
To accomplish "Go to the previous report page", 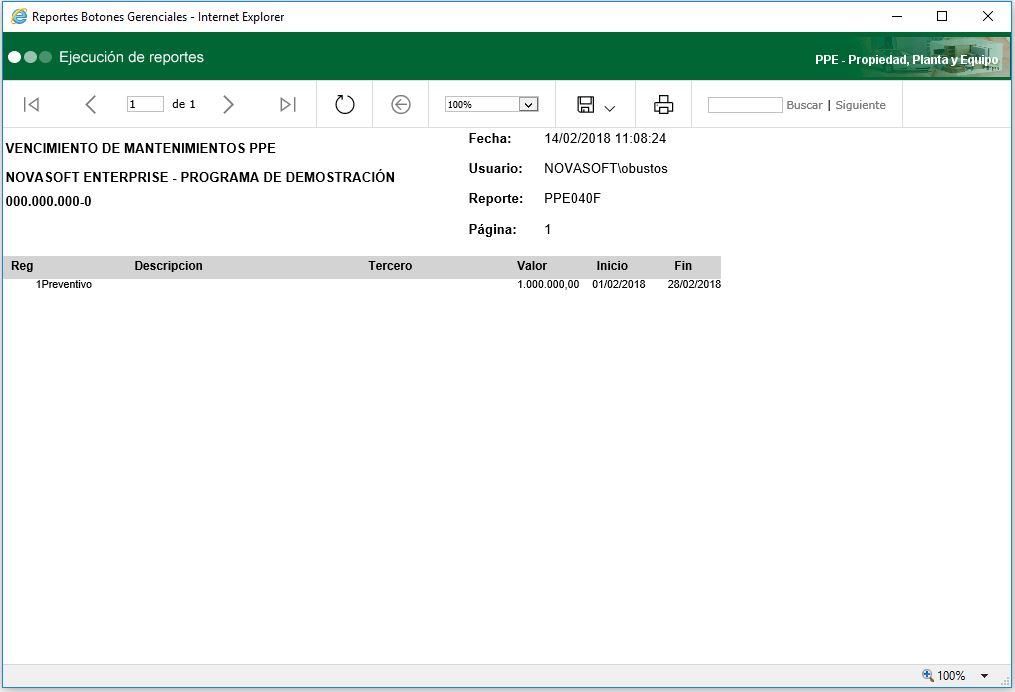I will click(91, 104).
